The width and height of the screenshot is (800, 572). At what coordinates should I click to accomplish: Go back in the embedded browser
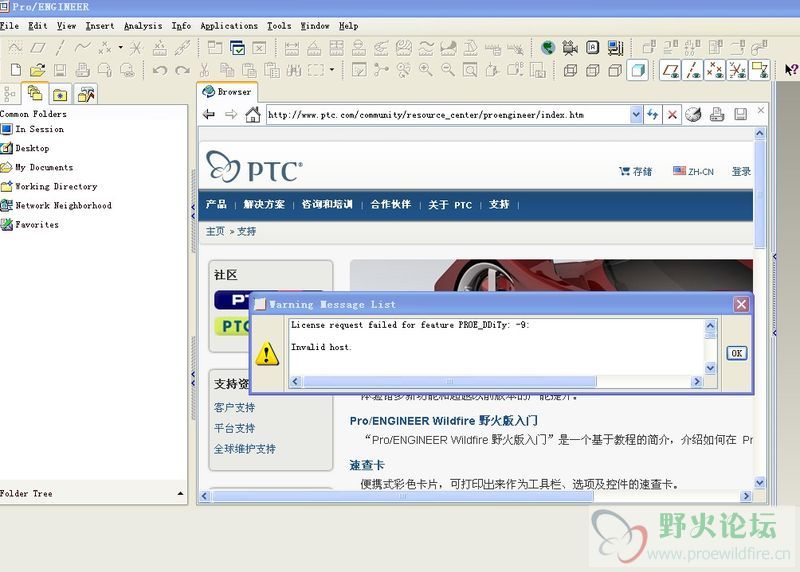click(x=209, y=114)
